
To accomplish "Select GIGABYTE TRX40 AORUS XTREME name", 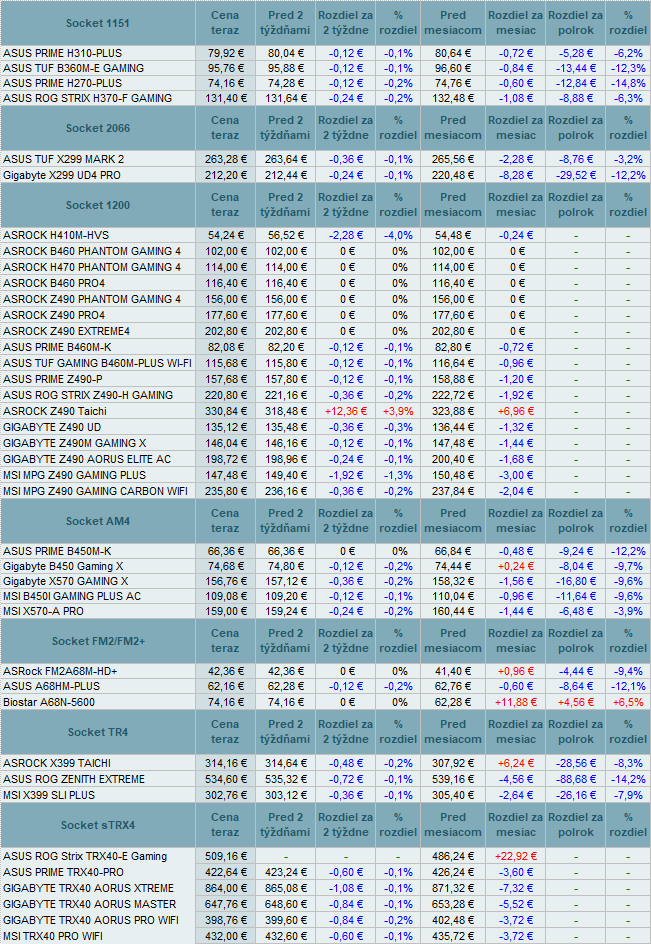I will (x=89, y=888).
